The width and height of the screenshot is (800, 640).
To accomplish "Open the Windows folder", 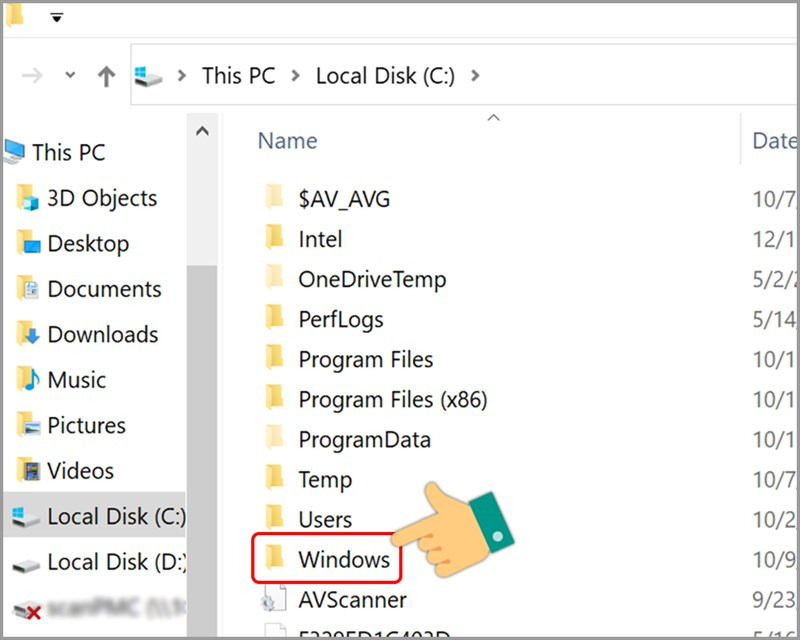I will [x=344, y=560].
